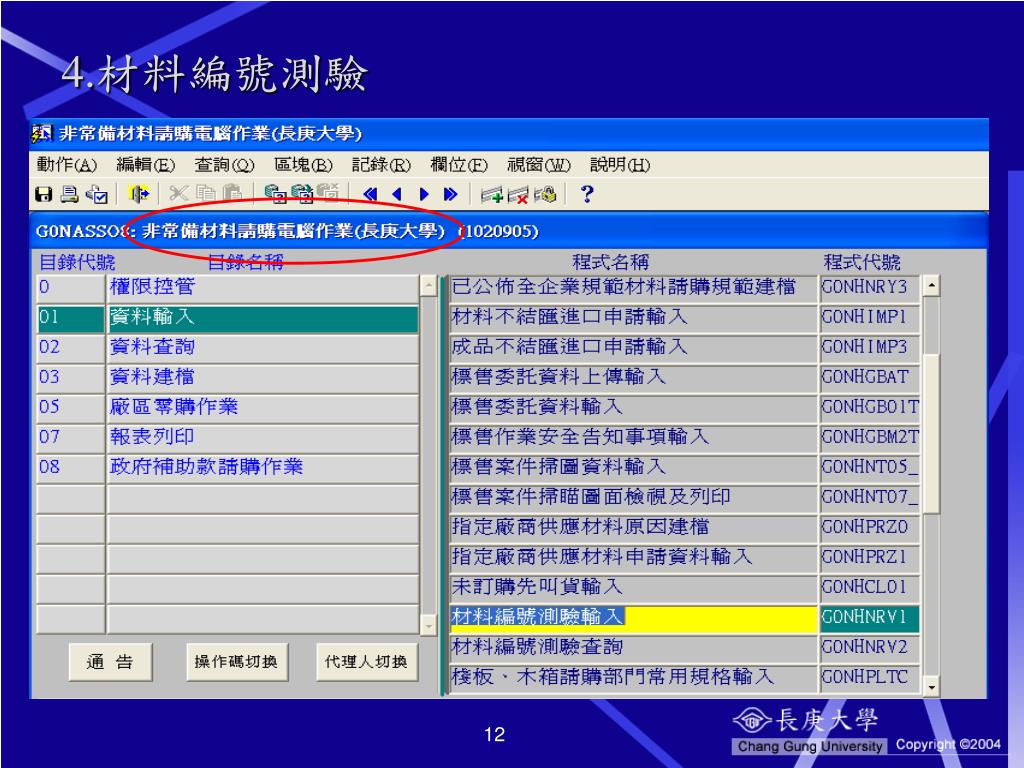Click the Lock Record padlock icon
This screenshot has width=1024, height=768.
pos(545,195)
